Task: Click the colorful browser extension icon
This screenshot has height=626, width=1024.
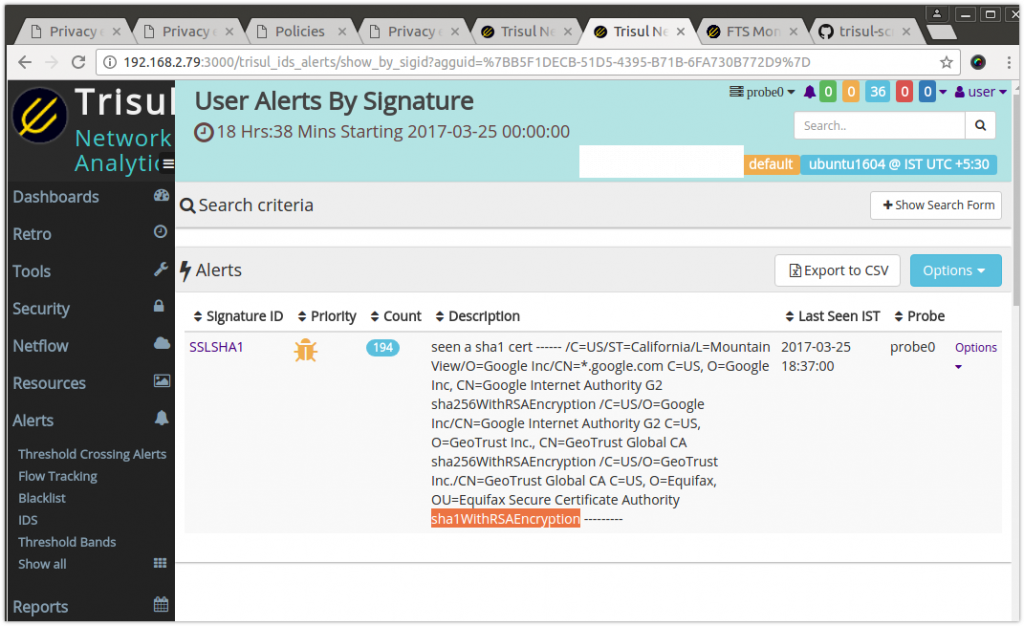Action: [978, 62]
